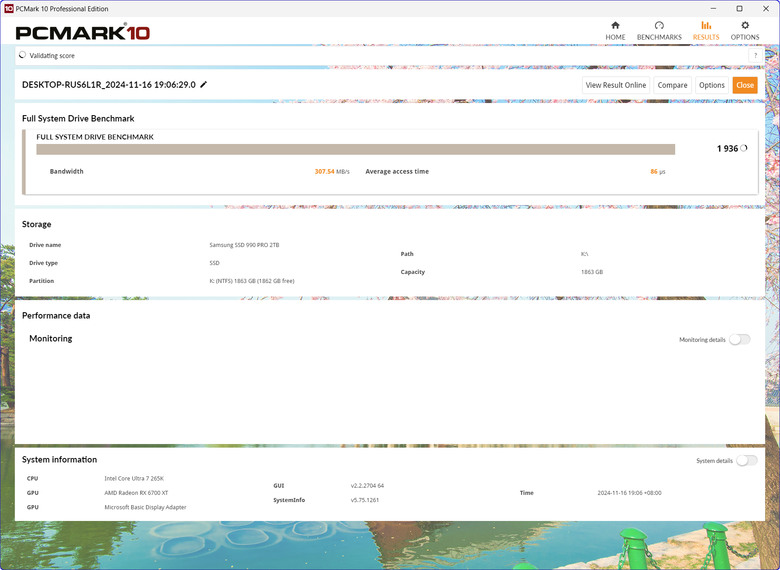Click GUI version v2.2.2704 64

pyautogui.click(x=367, y=485)
